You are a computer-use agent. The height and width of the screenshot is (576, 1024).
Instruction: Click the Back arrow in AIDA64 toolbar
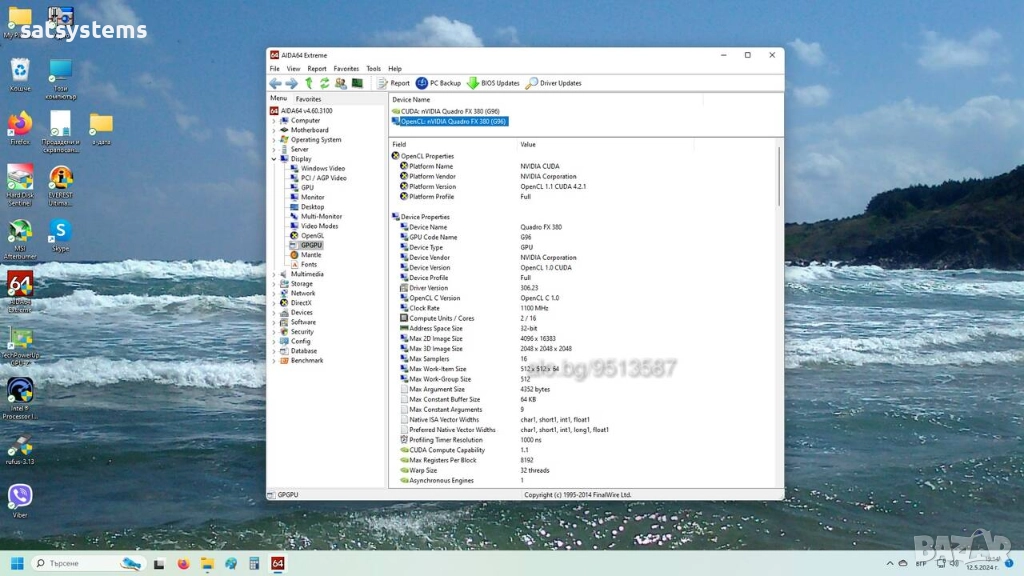pyautogui.click(x=275, y=83)
